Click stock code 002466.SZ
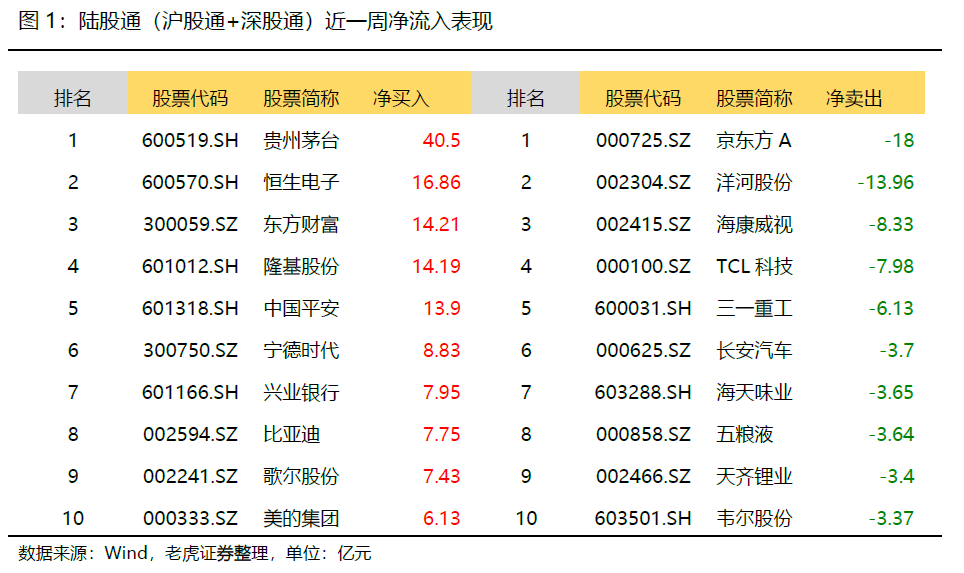Image resolution: width=964 pixels, height=573 pixels. click(643, 476)
